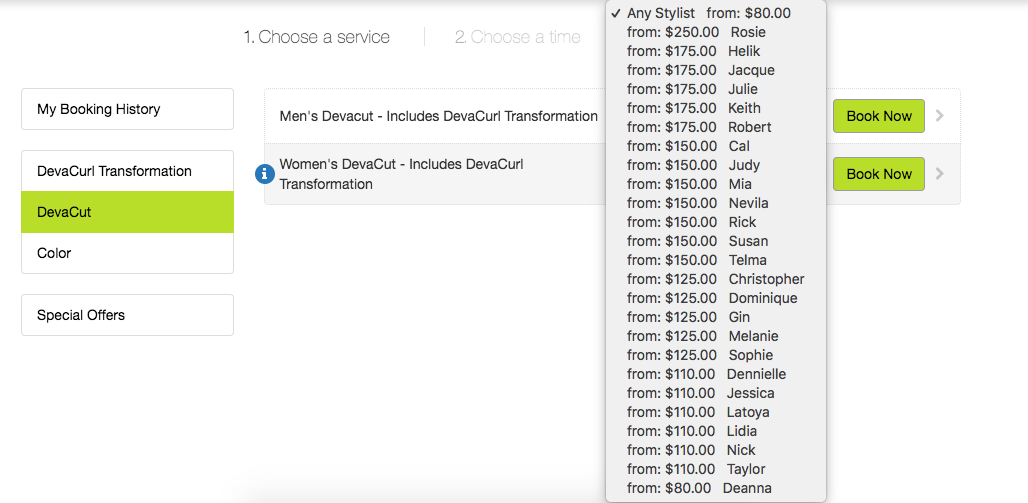
Task: Click the chevron arrow next to Men's Devacut Book Now
Action: (x=939, y=116)
